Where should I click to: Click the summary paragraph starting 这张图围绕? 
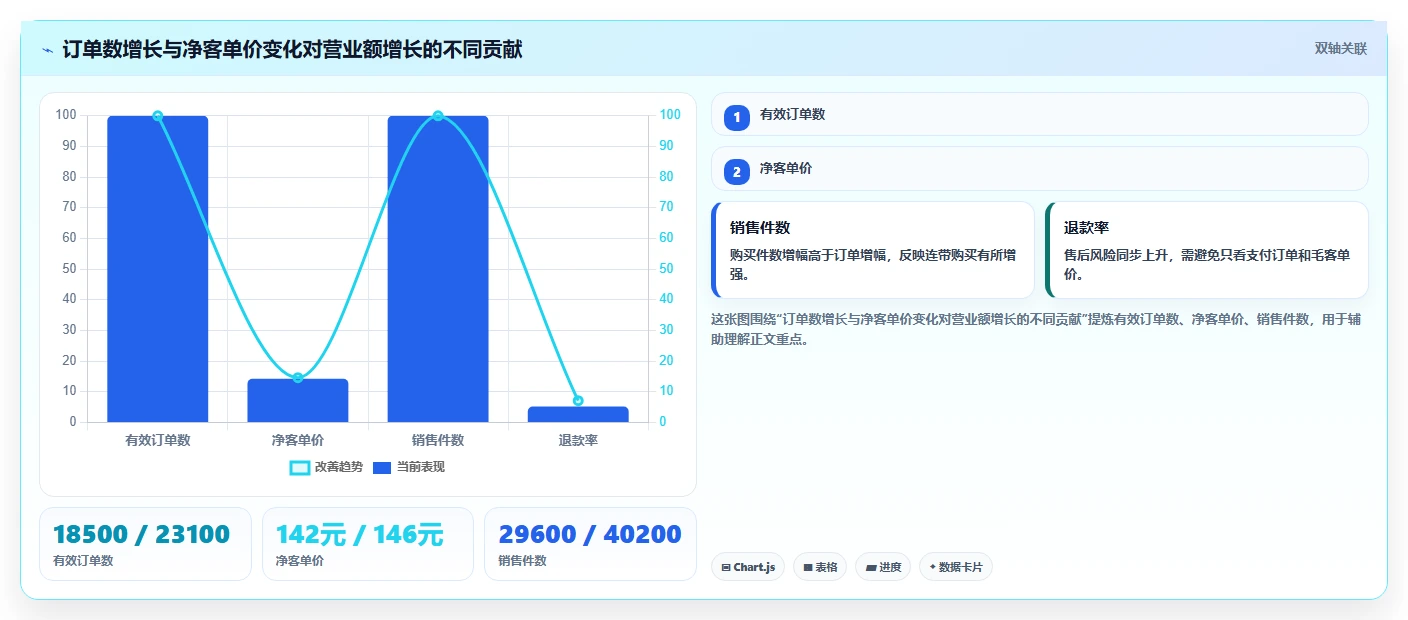point(1036,329)
